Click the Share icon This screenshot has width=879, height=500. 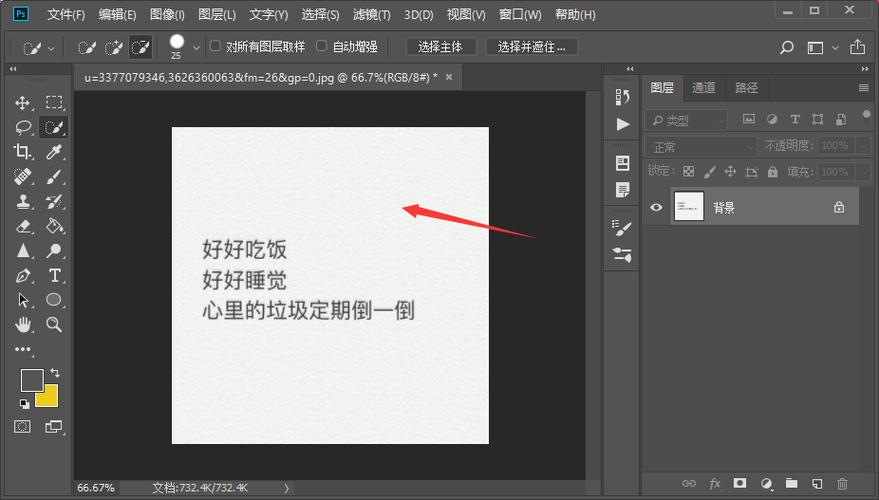tap(857, 47)
